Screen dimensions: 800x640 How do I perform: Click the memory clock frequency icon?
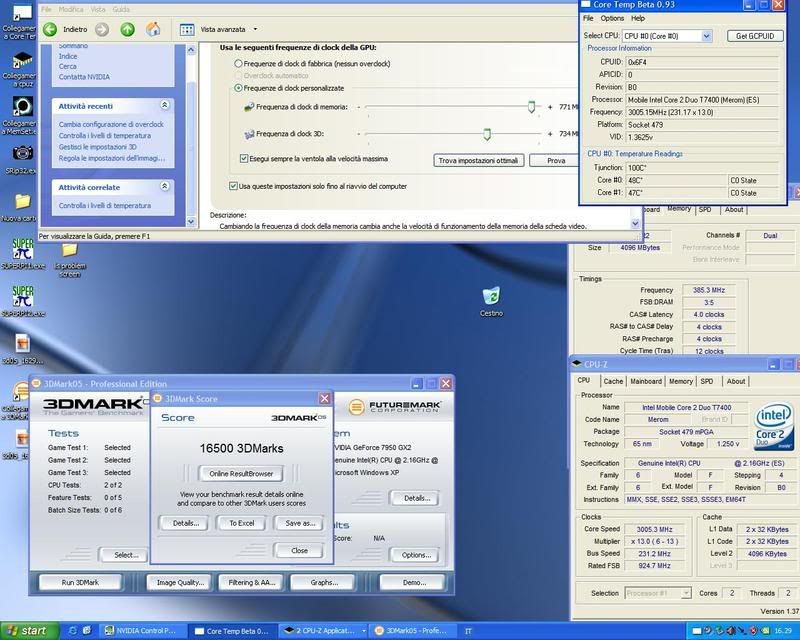(249, 107)
